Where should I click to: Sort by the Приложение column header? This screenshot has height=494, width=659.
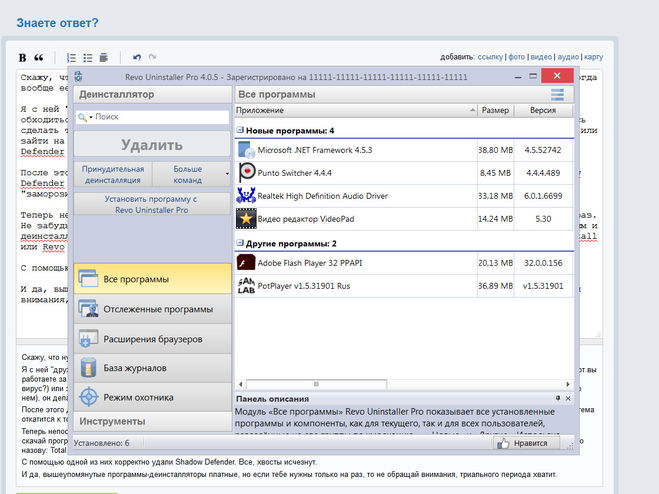coord(356,110)
